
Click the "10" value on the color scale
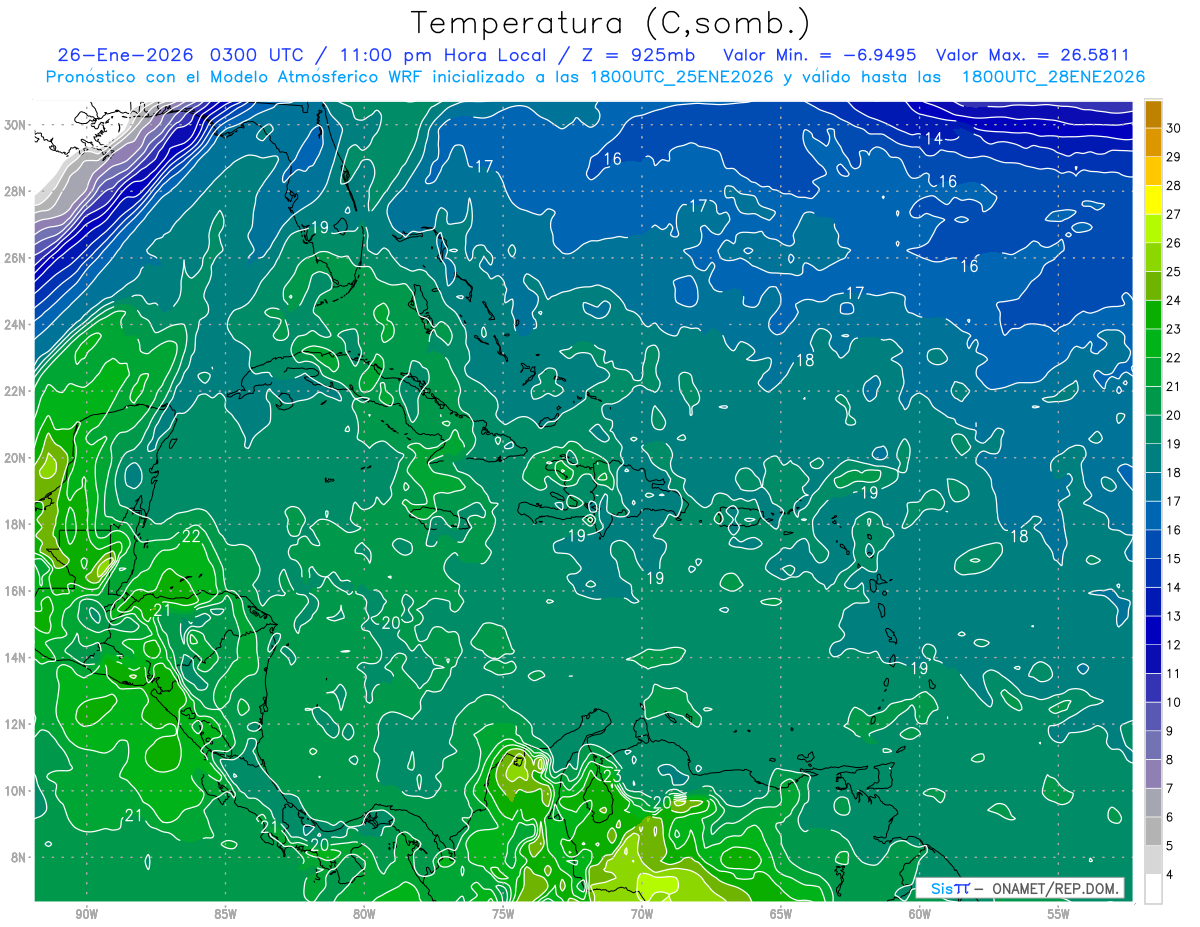(x=1174, y=703)
